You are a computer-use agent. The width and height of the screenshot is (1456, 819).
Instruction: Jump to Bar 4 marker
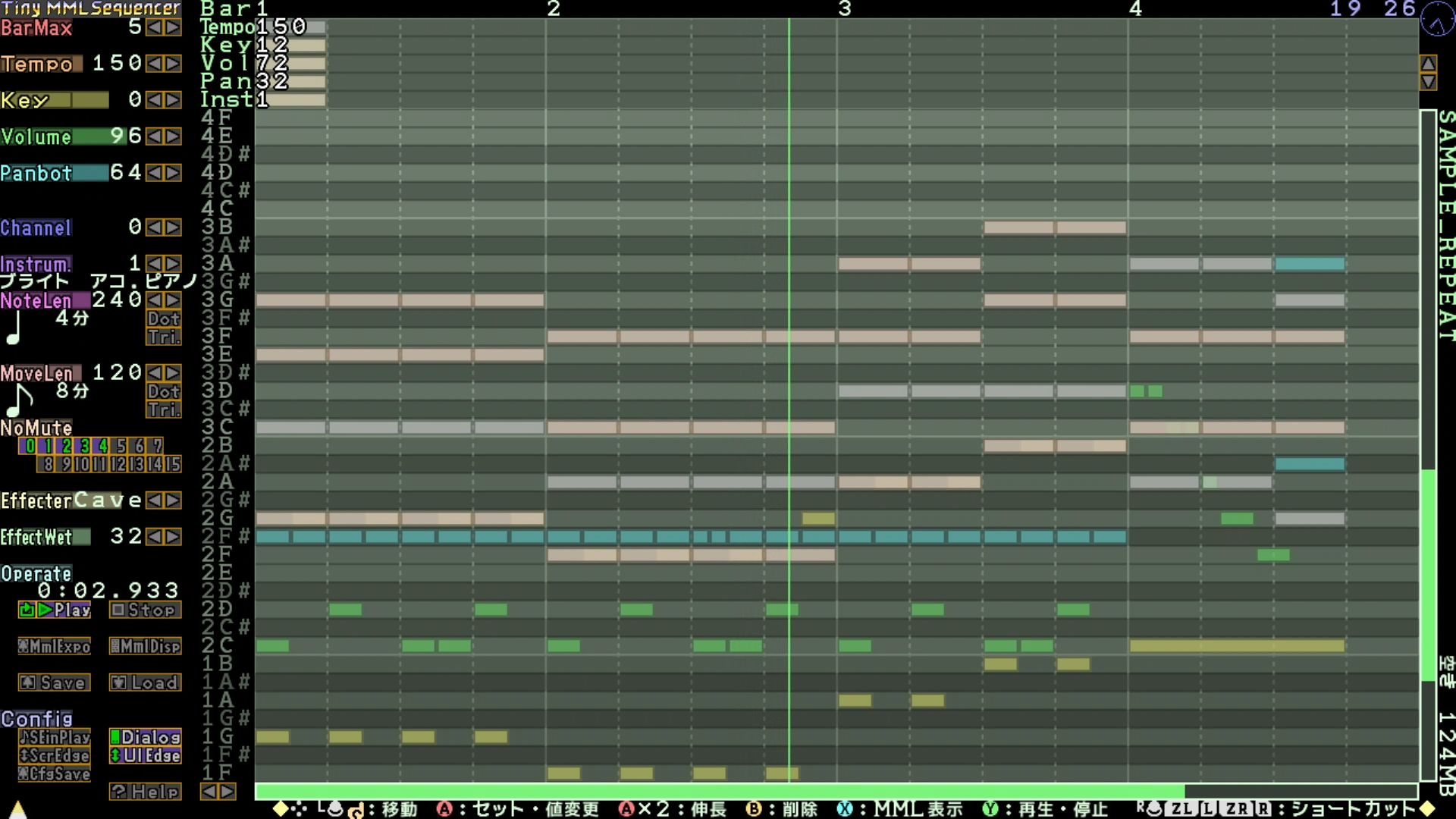tap(1135, 9)
